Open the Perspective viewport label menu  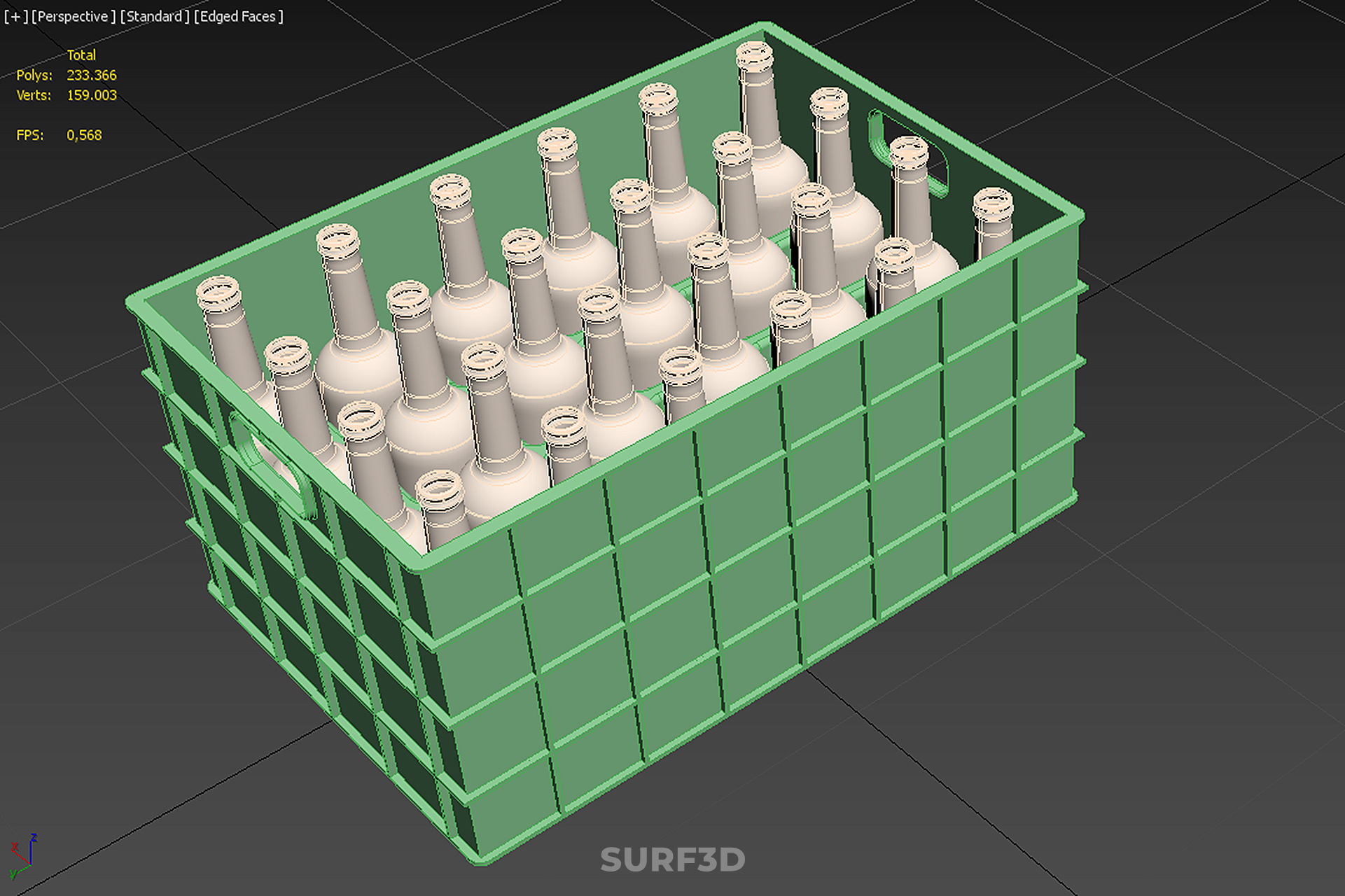[x=74, y=16]
